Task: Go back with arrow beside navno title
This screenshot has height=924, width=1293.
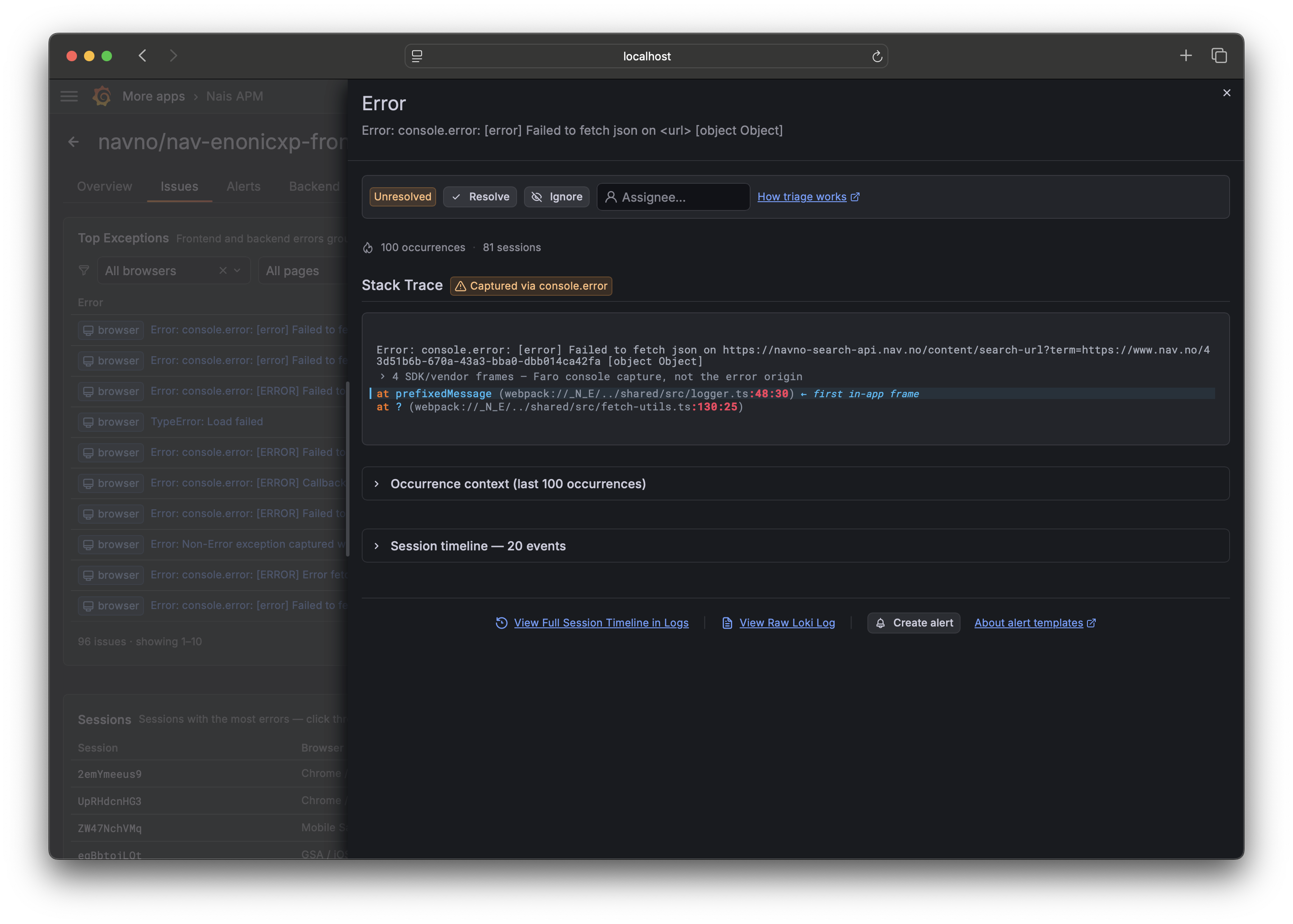Action: (x=73, y=142)
